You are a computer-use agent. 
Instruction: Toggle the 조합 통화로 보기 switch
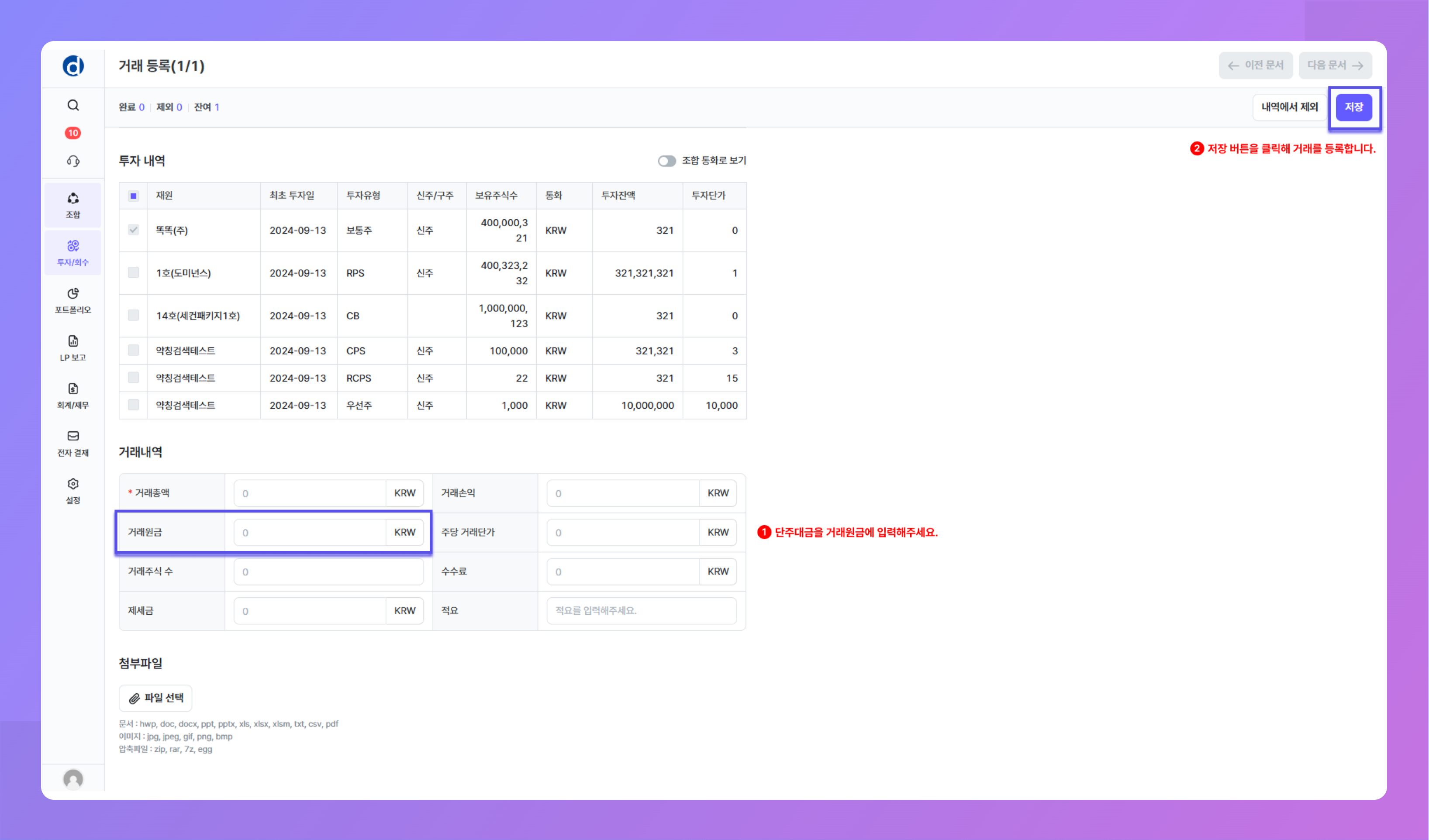[x=666, y=161]
